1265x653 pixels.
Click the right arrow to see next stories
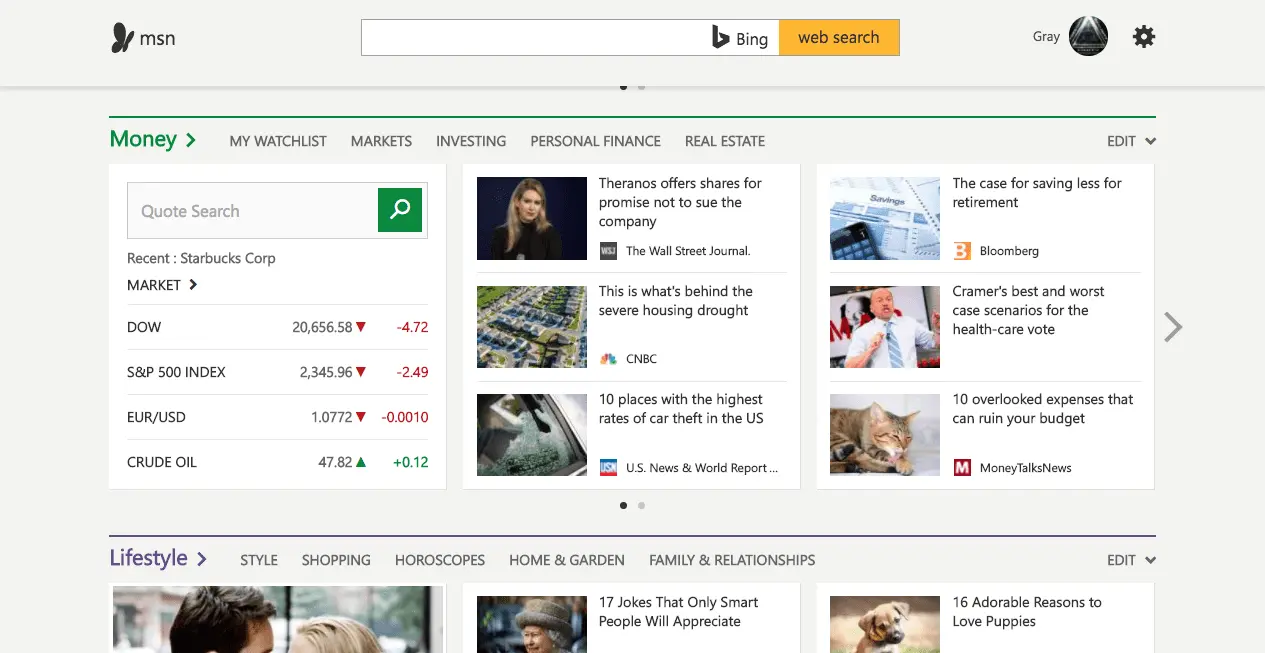[1173, 327]
